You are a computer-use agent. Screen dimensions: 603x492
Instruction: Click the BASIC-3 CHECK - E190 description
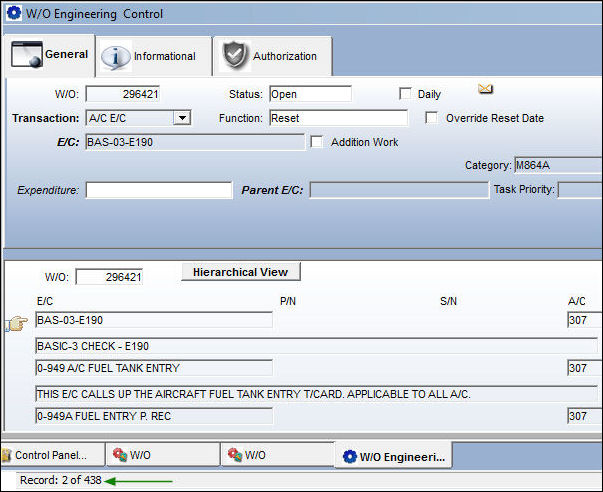click(316, 346)
